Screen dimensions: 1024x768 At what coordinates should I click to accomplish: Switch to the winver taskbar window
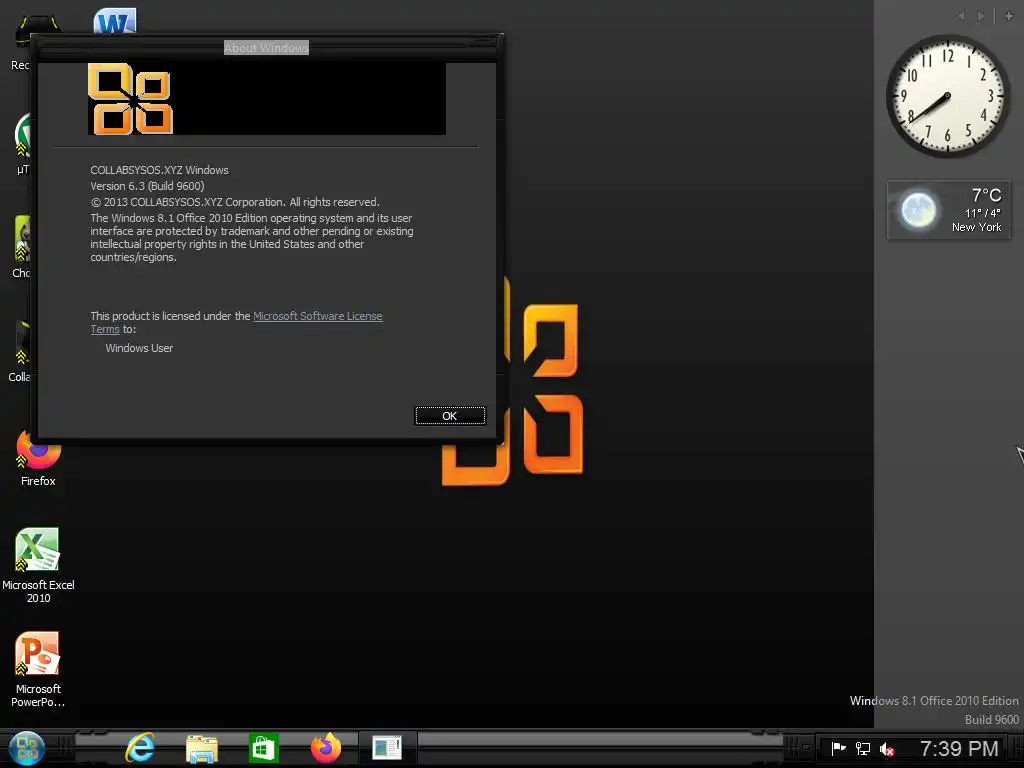click(x=387, y=748)
